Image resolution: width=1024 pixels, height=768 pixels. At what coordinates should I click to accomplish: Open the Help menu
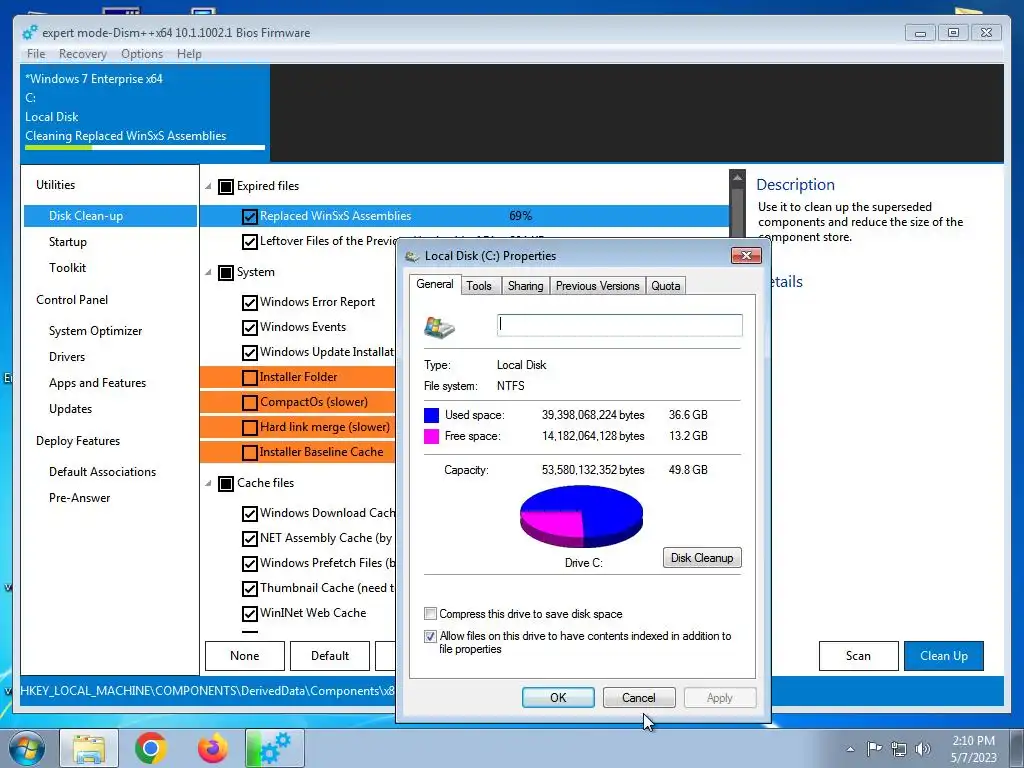pos(189,54)
